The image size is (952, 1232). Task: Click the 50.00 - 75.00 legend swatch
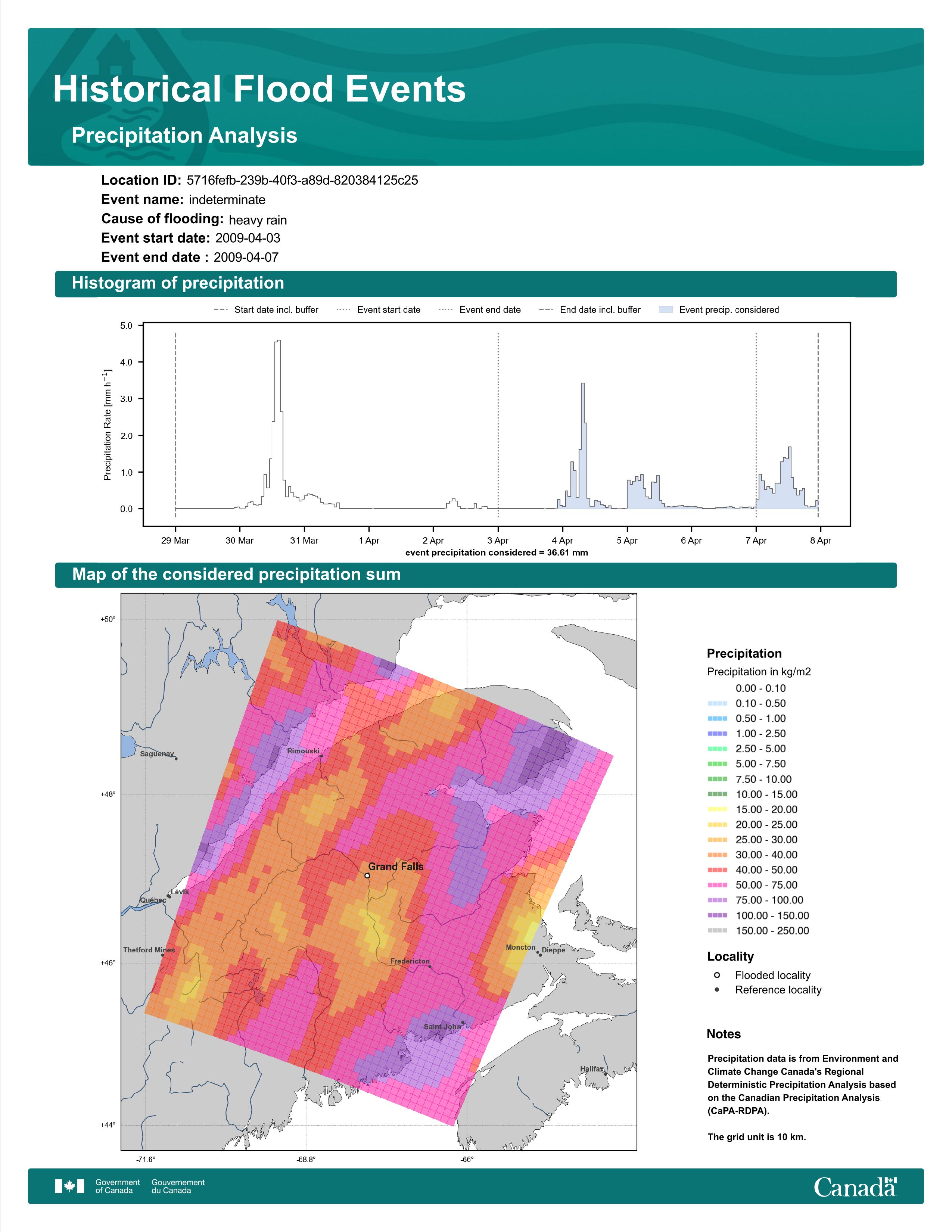pos(718,885)
